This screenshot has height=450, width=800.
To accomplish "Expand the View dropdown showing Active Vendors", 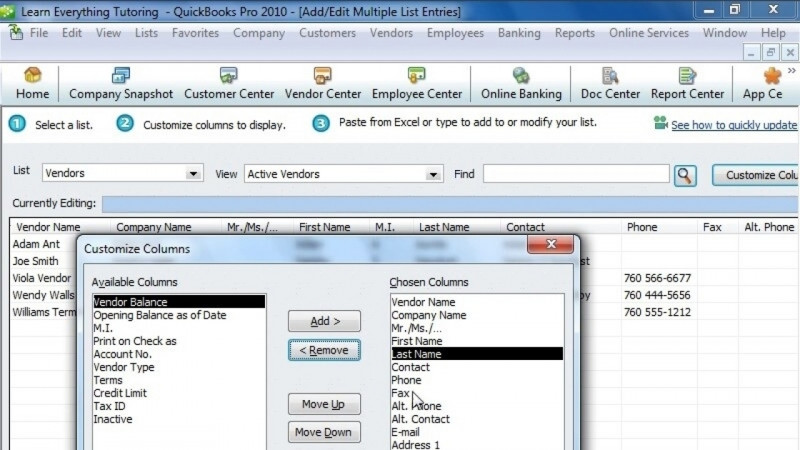I will (433, 174).
